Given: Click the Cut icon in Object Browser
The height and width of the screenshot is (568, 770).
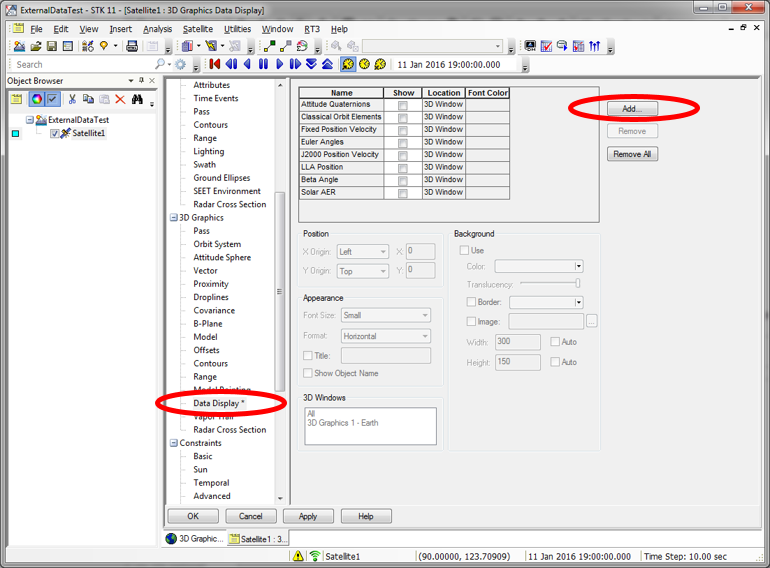Looking at the screenshot, I should click(72, 99).
